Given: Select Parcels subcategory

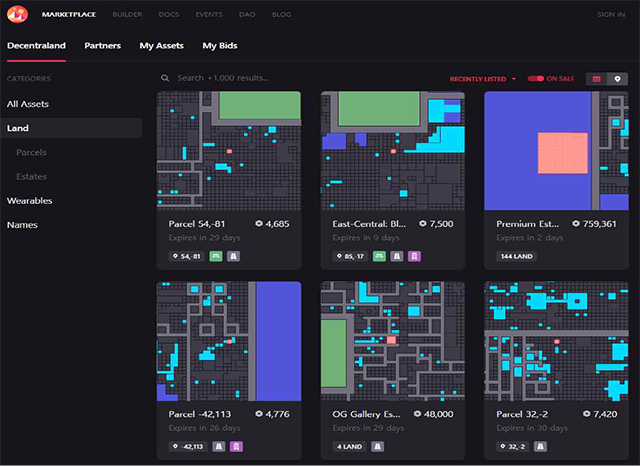Looking at the screenshot, I should pos(31,152).
